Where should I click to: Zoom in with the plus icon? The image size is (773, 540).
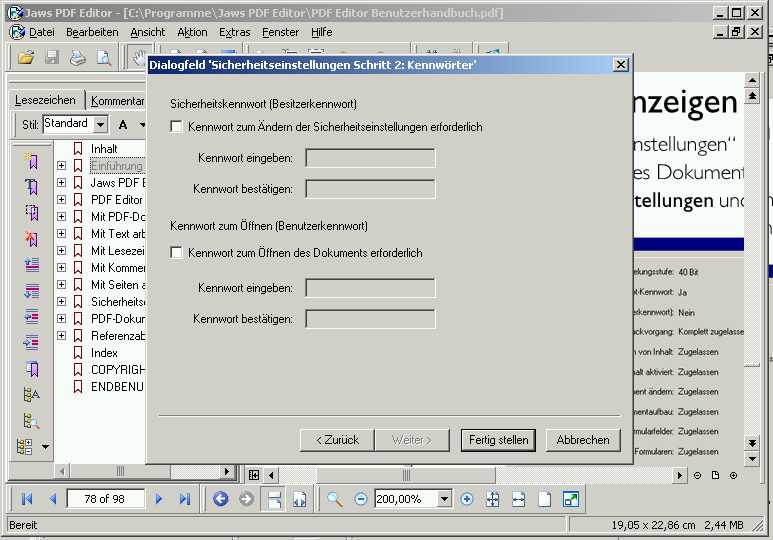466,499
